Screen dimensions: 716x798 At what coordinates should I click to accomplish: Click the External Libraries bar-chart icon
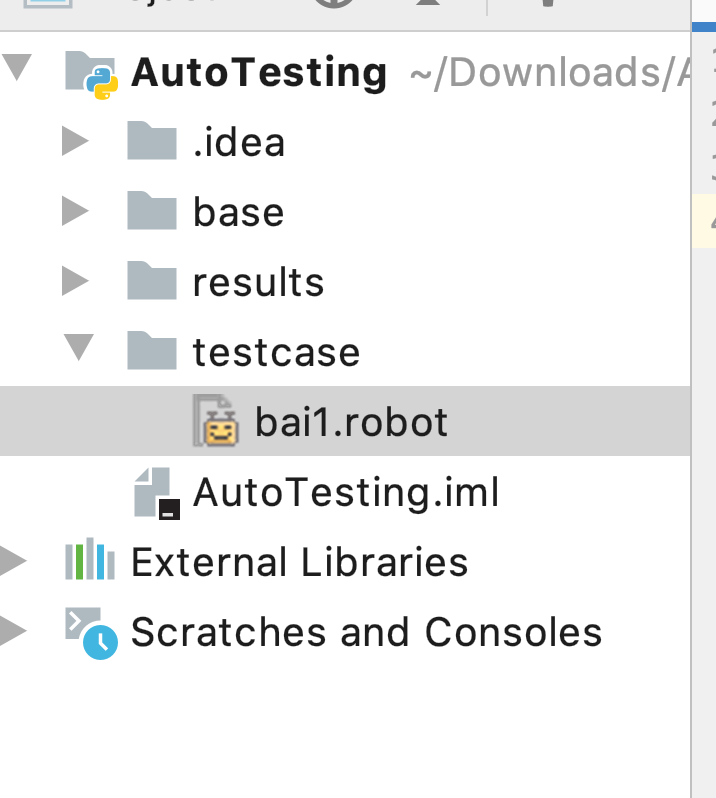(x=90, y=562)
